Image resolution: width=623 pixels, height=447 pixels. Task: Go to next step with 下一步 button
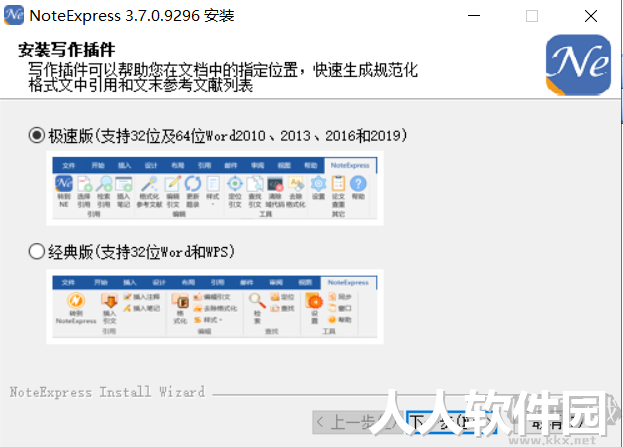coord(451,422)
